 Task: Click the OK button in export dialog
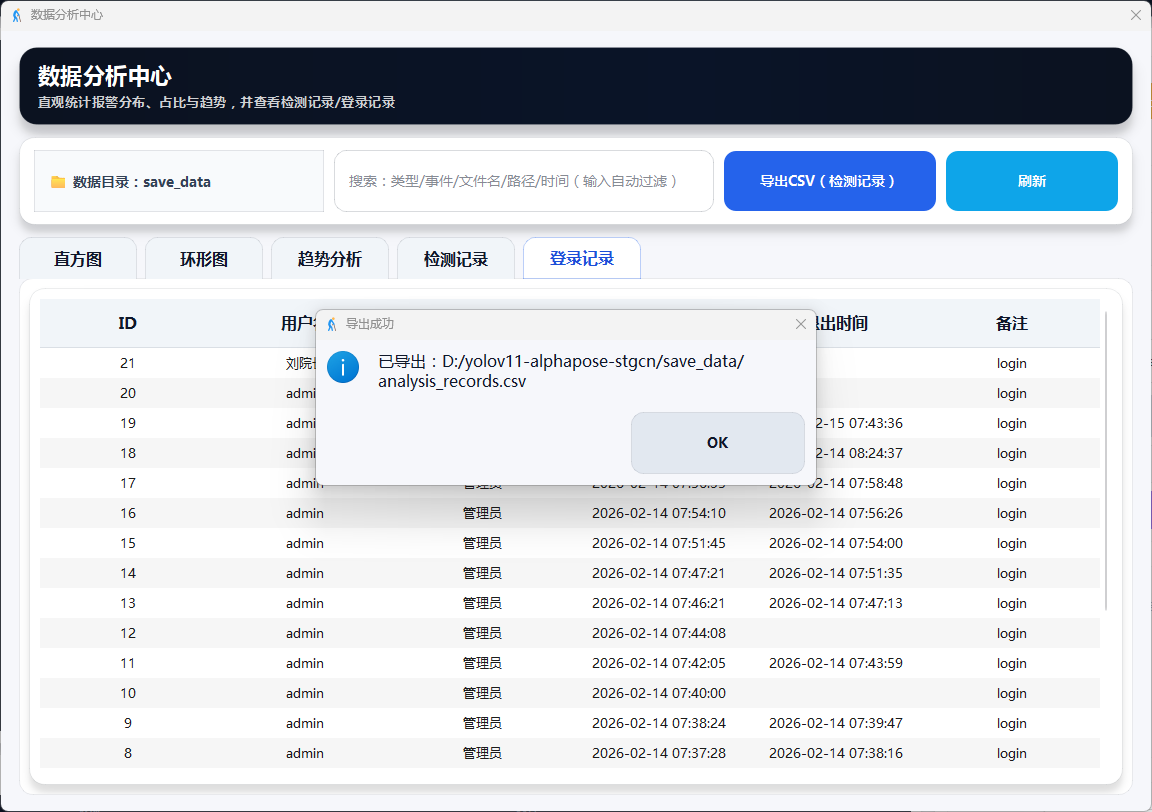coord(717,443)
